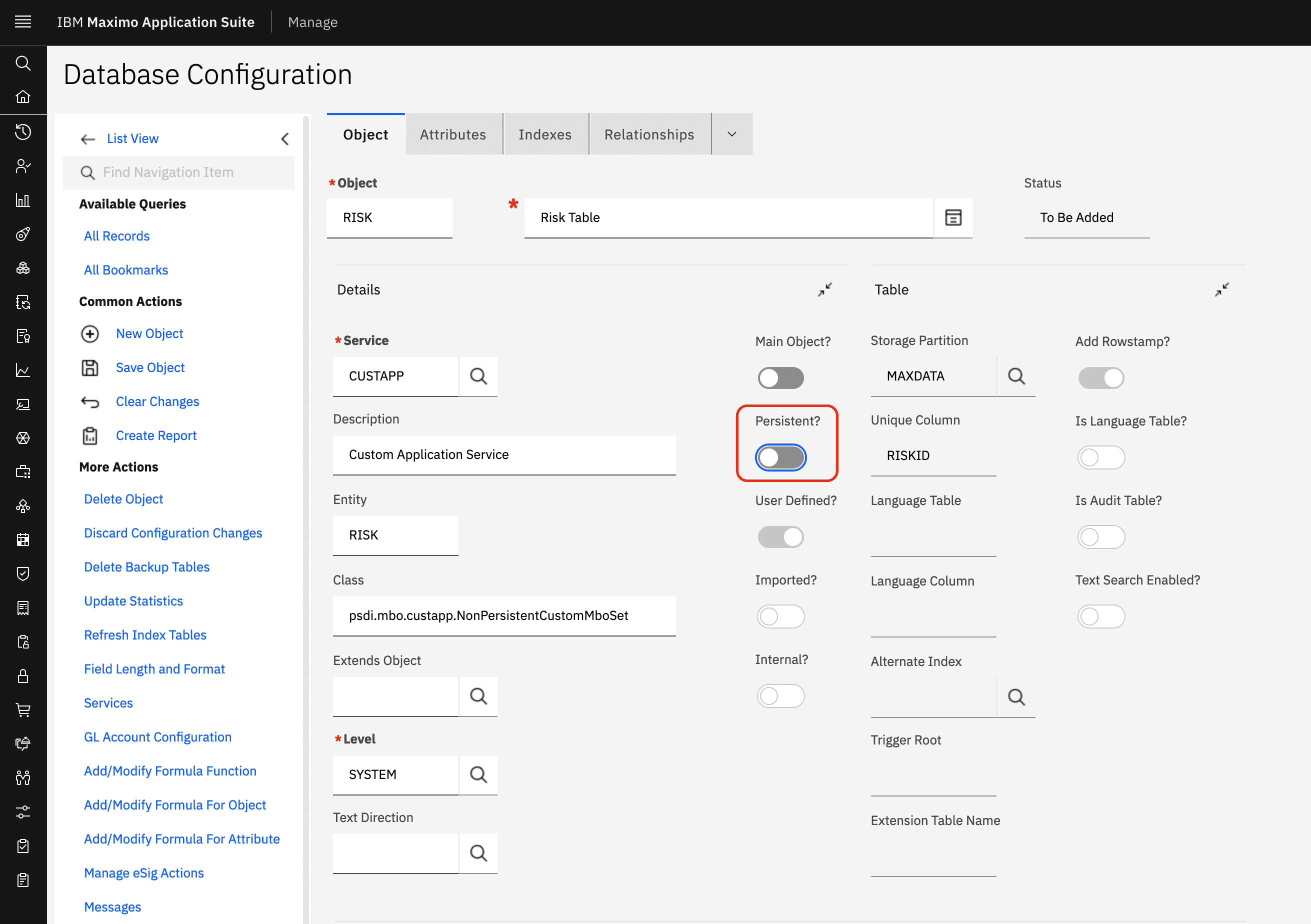Image resolution: width=1311 pixels, height=924 pixels.
Task: Open the hamburger navigation menu
Action: [23, 22]
